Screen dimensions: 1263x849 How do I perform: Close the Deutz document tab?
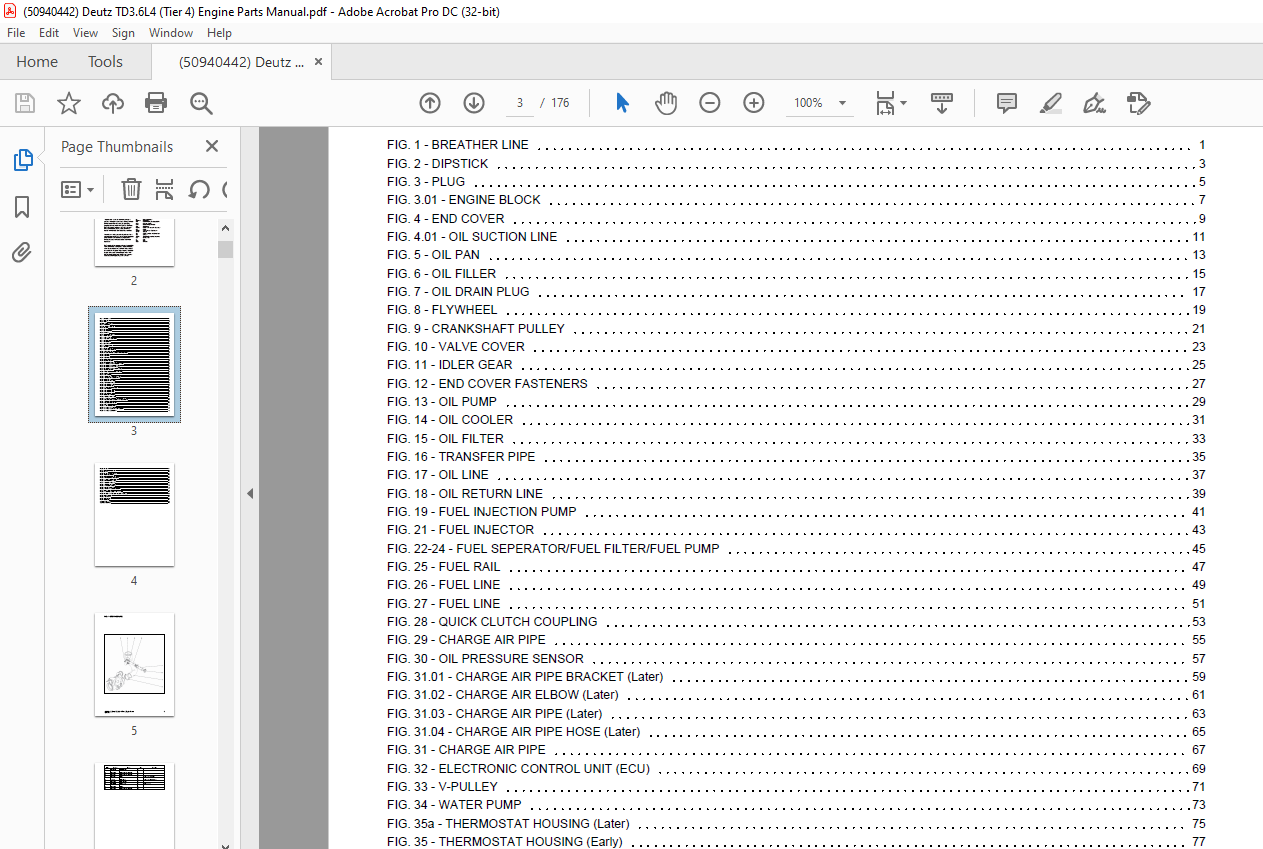[318, 62]
